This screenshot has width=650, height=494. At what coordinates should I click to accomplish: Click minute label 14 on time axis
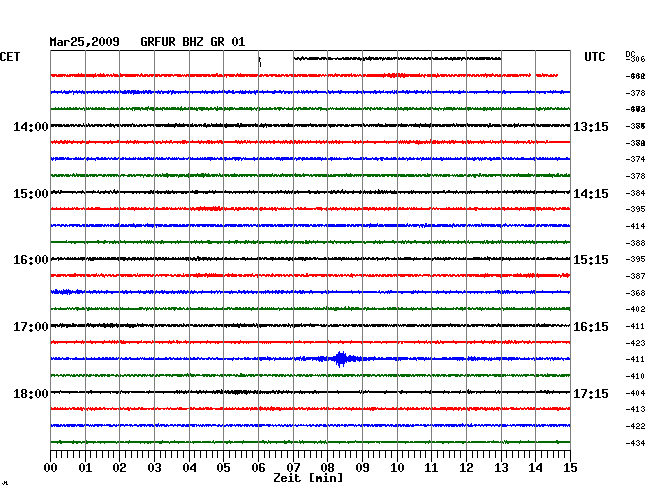pyautogui.click(x=536, y=467)
